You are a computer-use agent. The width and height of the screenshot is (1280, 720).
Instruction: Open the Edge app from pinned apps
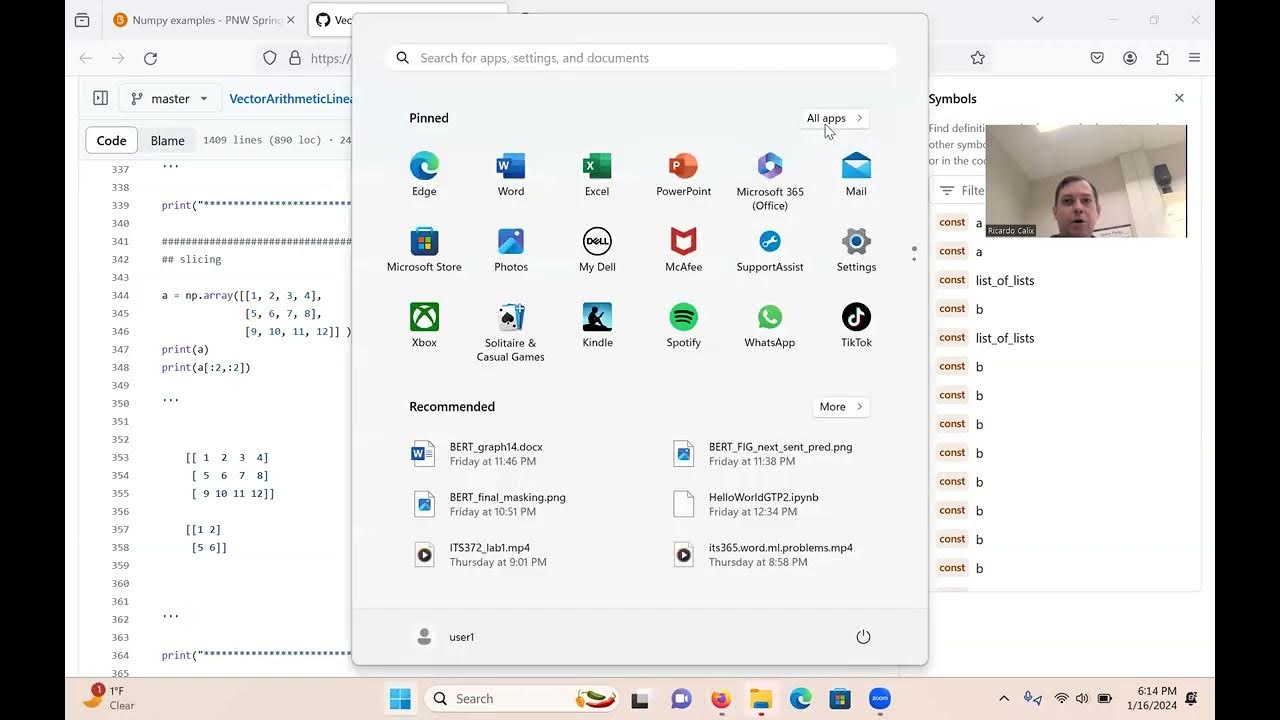tap(424, 174)
